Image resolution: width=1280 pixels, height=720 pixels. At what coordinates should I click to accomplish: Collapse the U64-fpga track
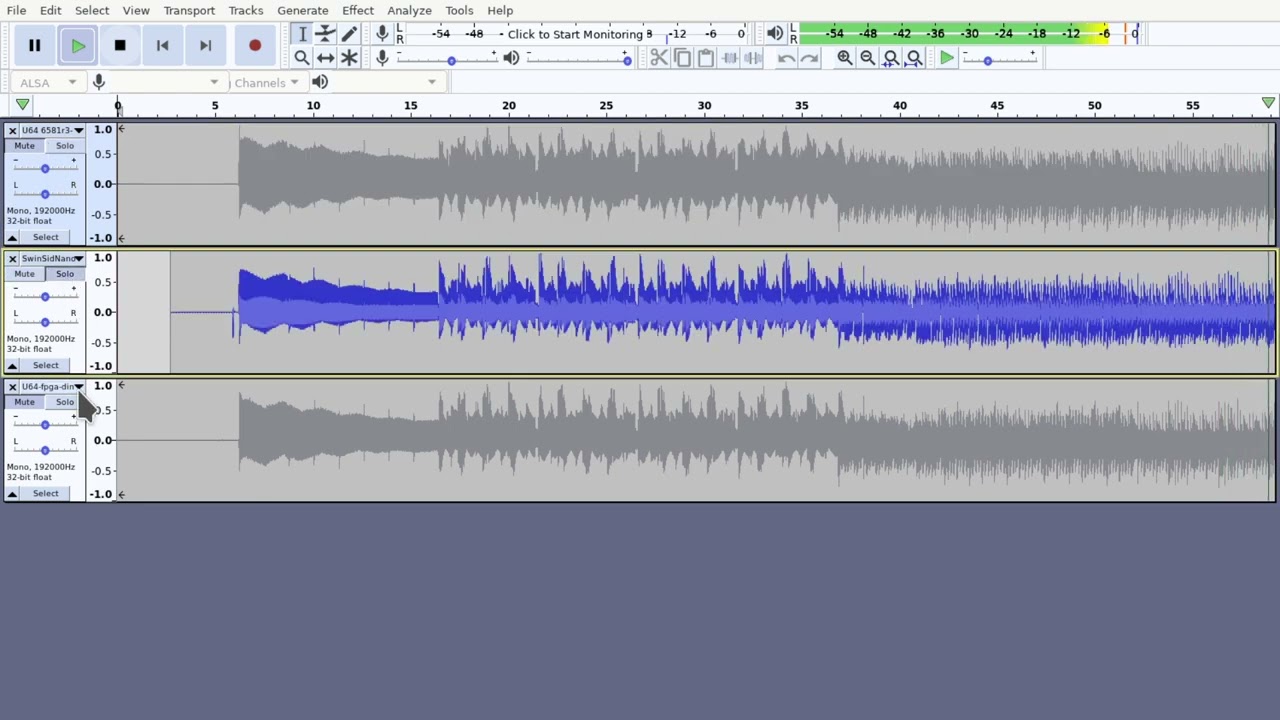coord(12,493)
